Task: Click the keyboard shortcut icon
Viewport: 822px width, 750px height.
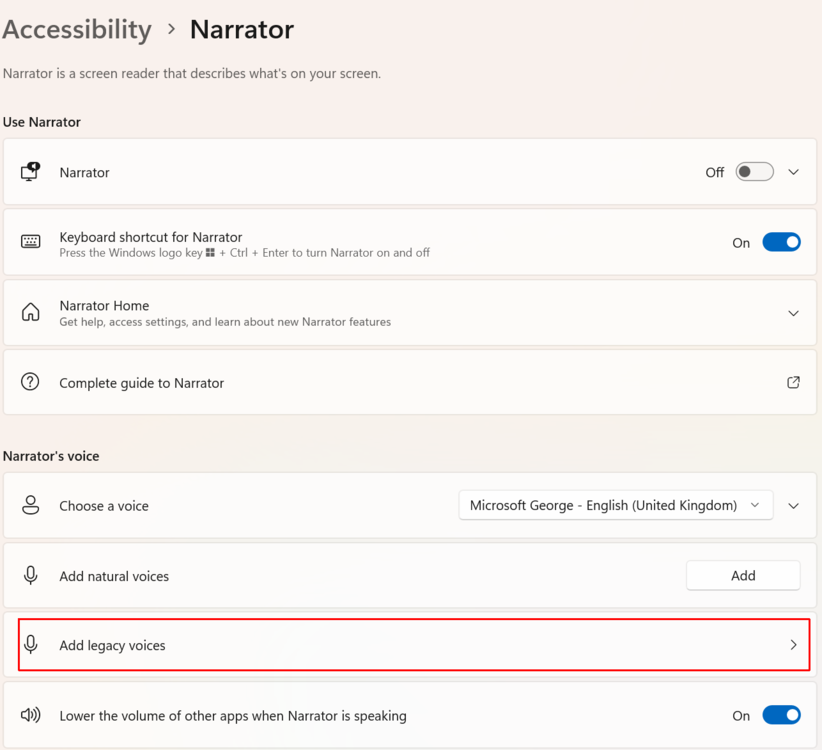Action: tap(30, 242)
